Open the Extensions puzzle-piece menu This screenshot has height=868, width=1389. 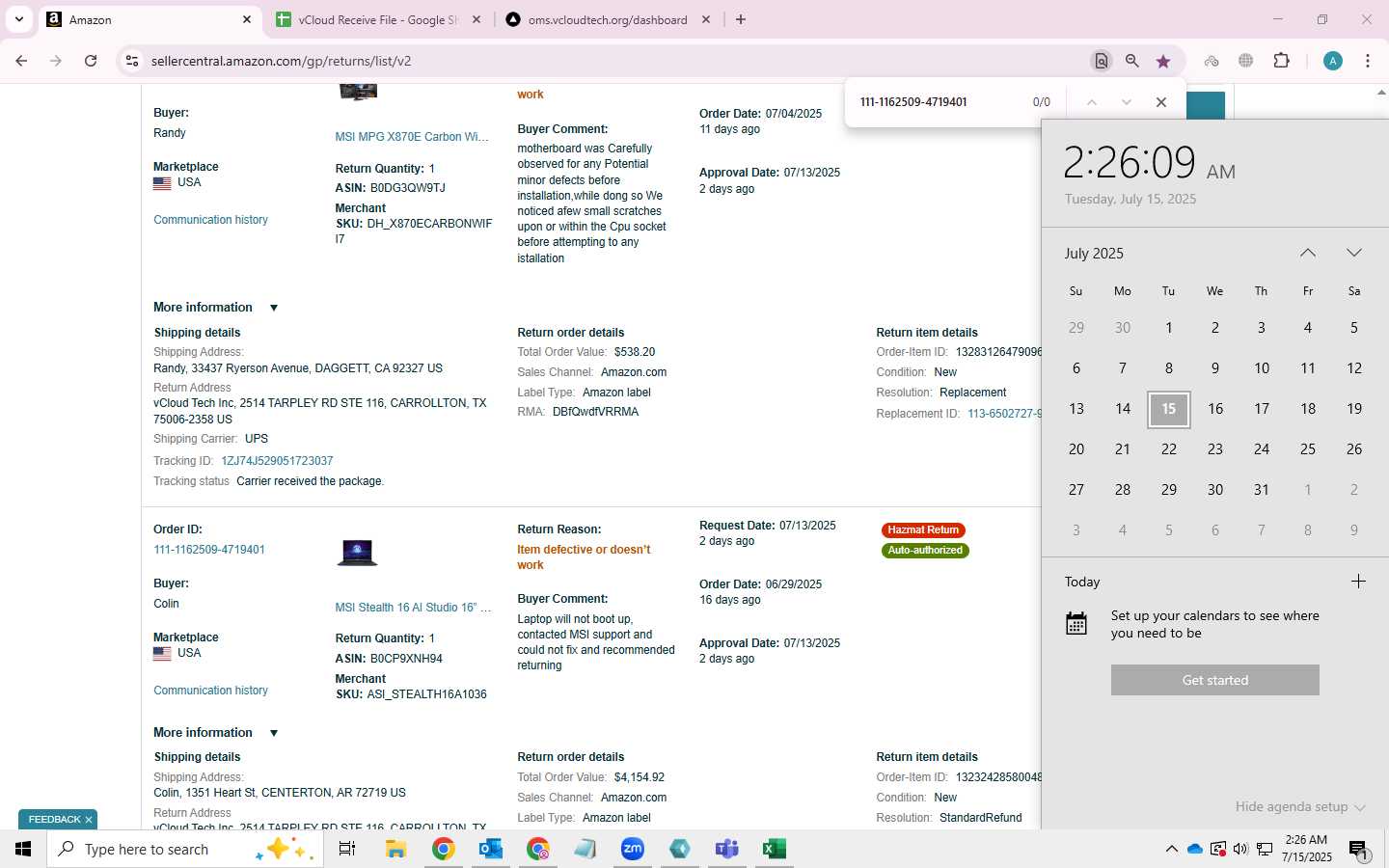[x=1282, y=61]
